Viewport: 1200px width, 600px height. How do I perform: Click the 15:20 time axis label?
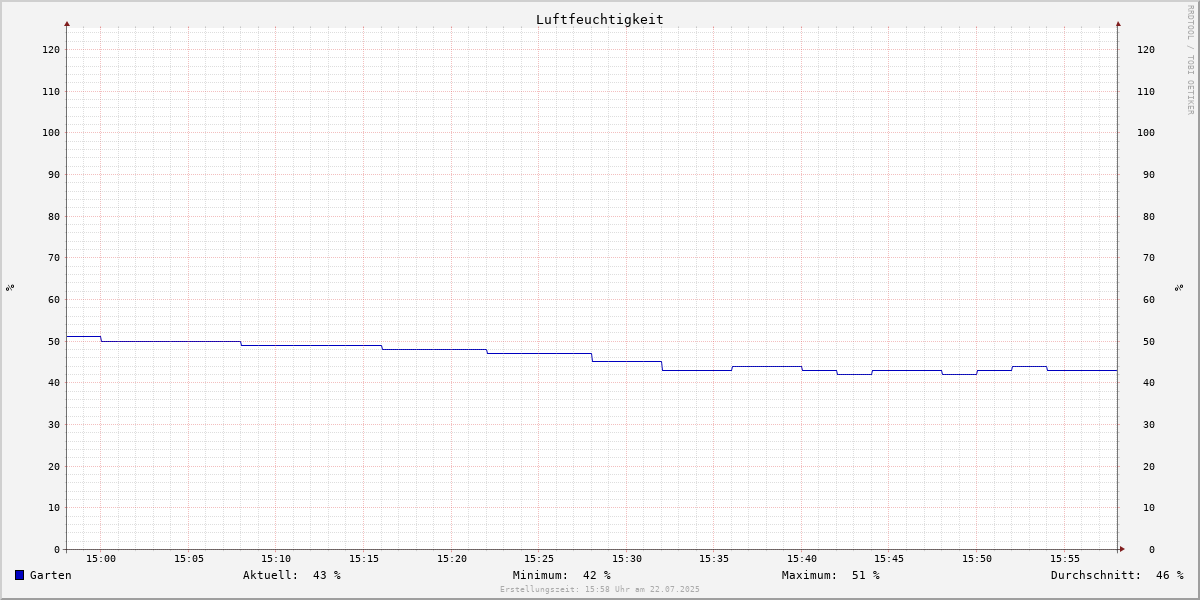coord(452,559)
